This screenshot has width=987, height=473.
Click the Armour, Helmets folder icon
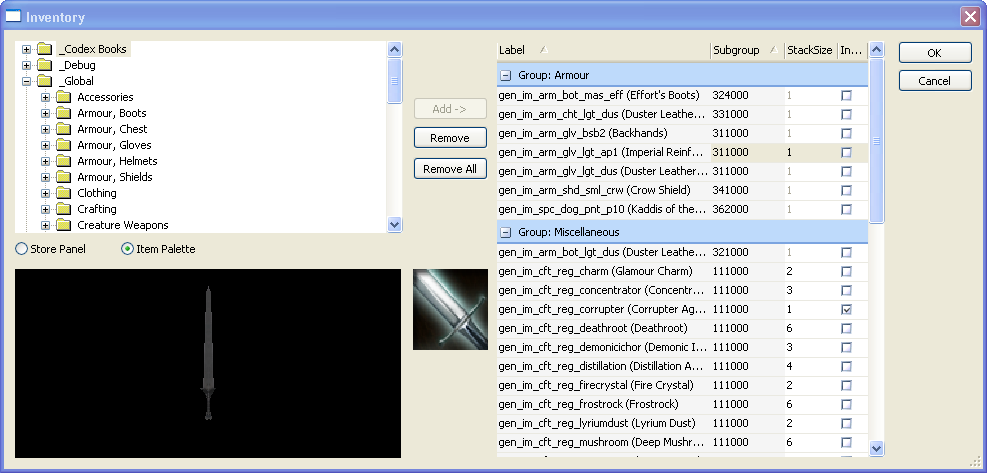[x=63, y=161]
